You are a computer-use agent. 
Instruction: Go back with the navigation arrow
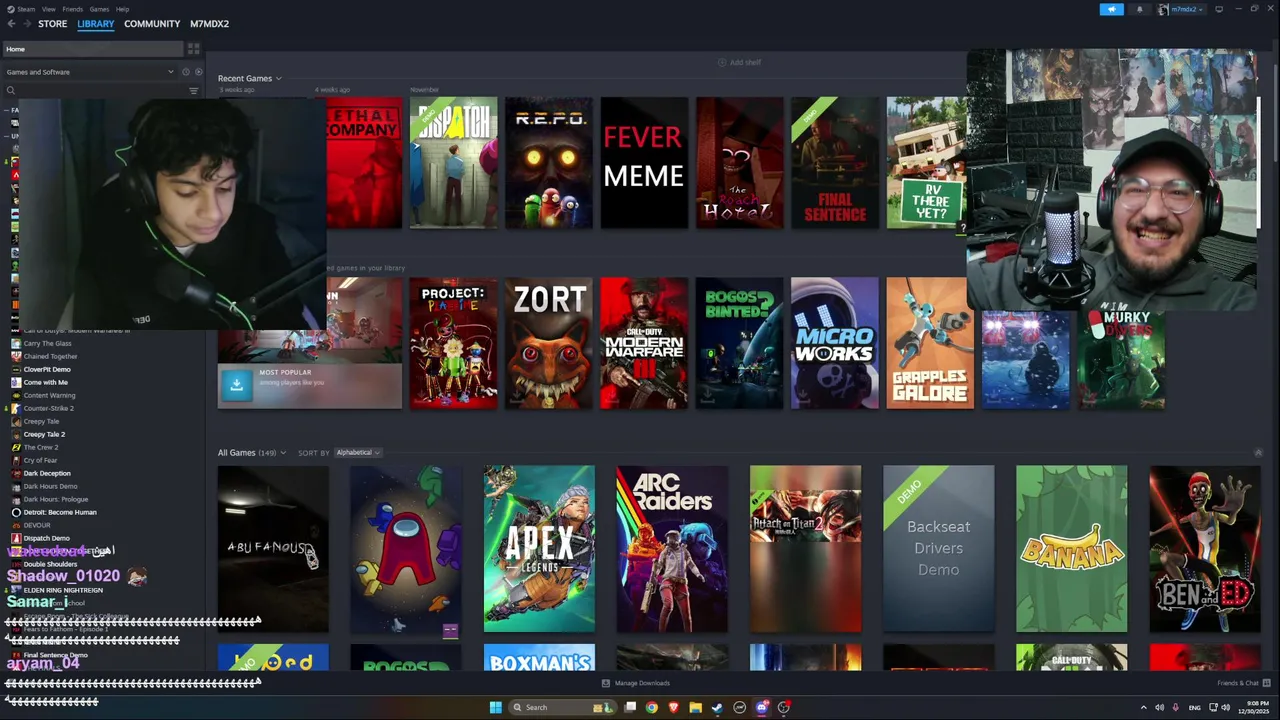point(12,24)
